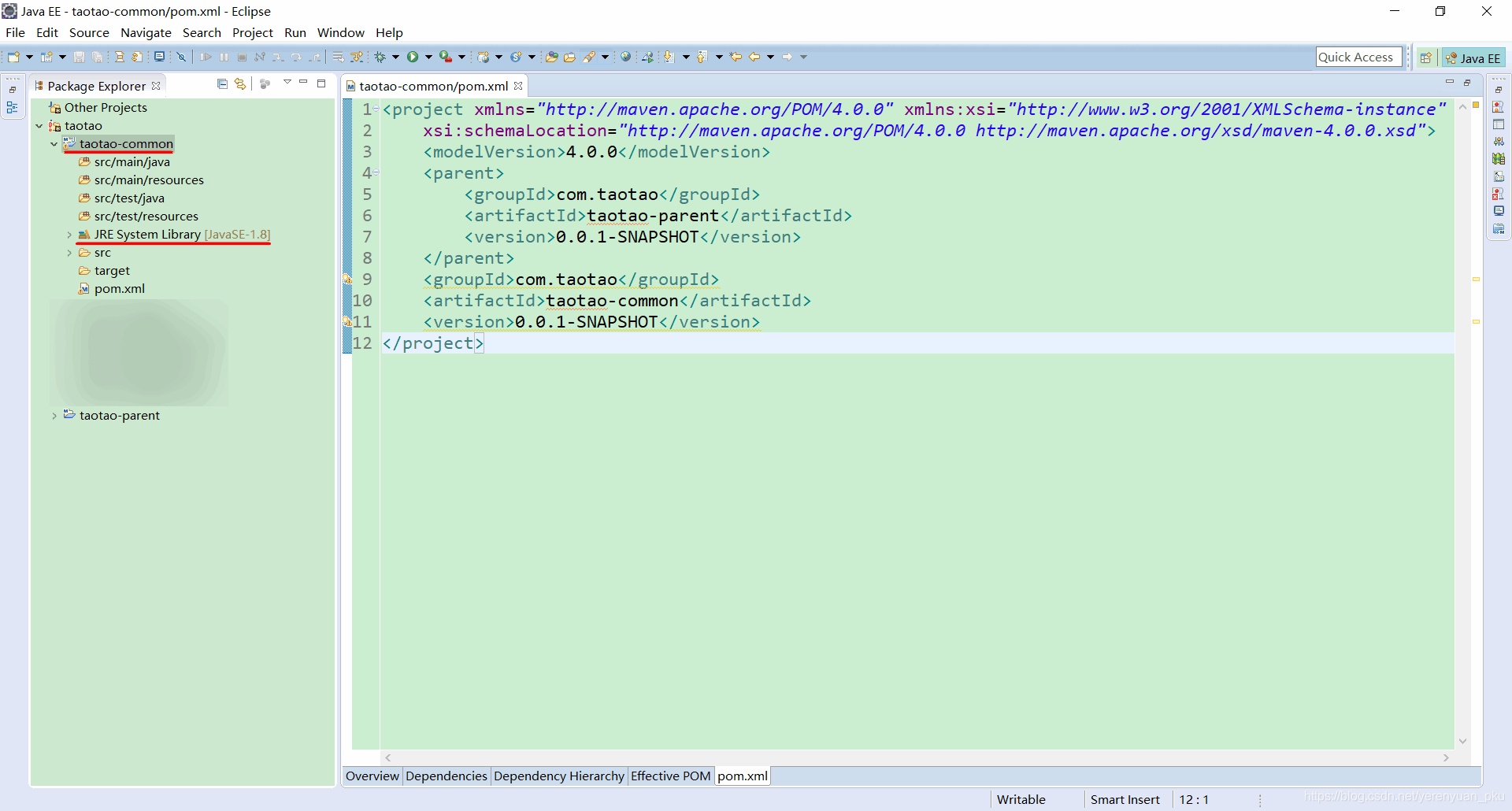The width and height of the screenshot is (1512, 811).
Task: Click the Next Annotation icon
Action: (x=669, y=57)
